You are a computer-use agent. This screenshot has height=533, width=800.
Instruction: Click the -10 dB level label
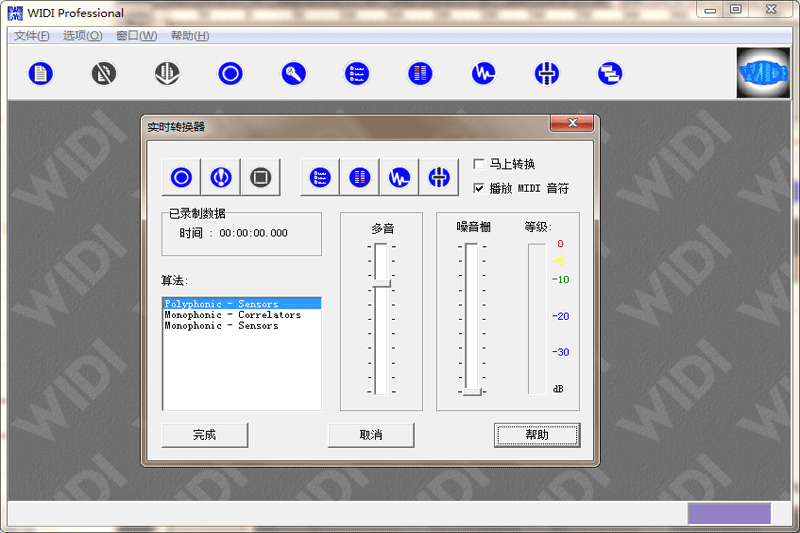coord(560,280)
